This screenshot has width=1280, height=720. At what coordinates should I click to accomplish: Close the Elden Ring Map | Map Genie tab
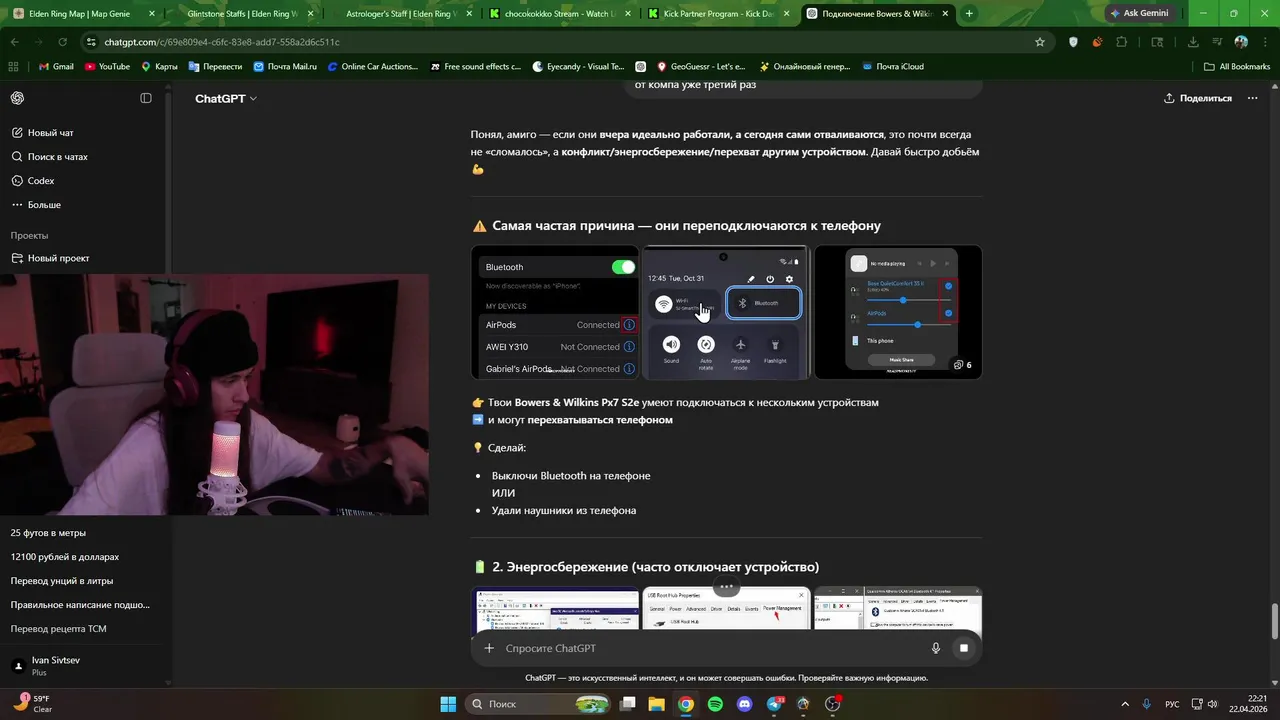click(152, 14)
